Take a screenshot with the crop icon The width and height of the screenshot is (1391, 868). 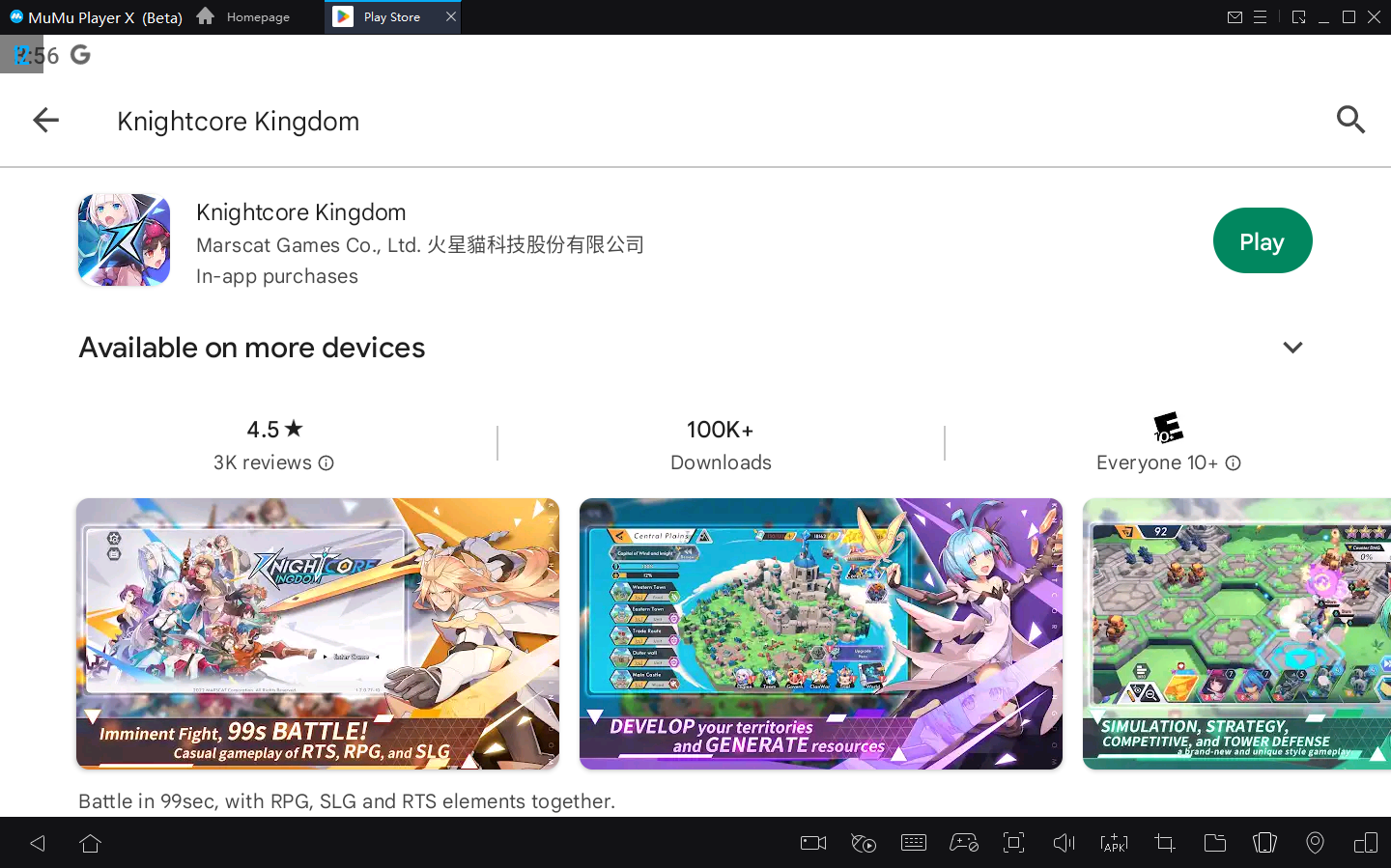point(1165,843)
